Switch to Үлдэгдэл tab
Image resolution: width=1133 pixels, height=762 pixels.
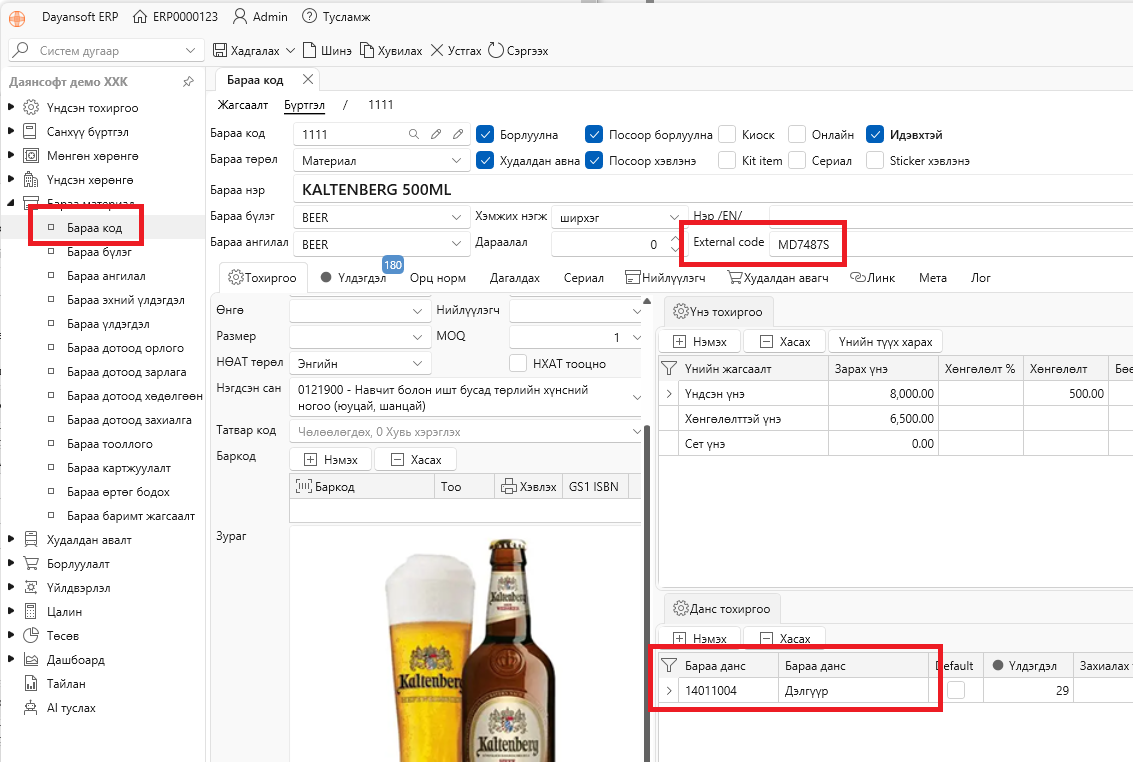tap(354, 278)
